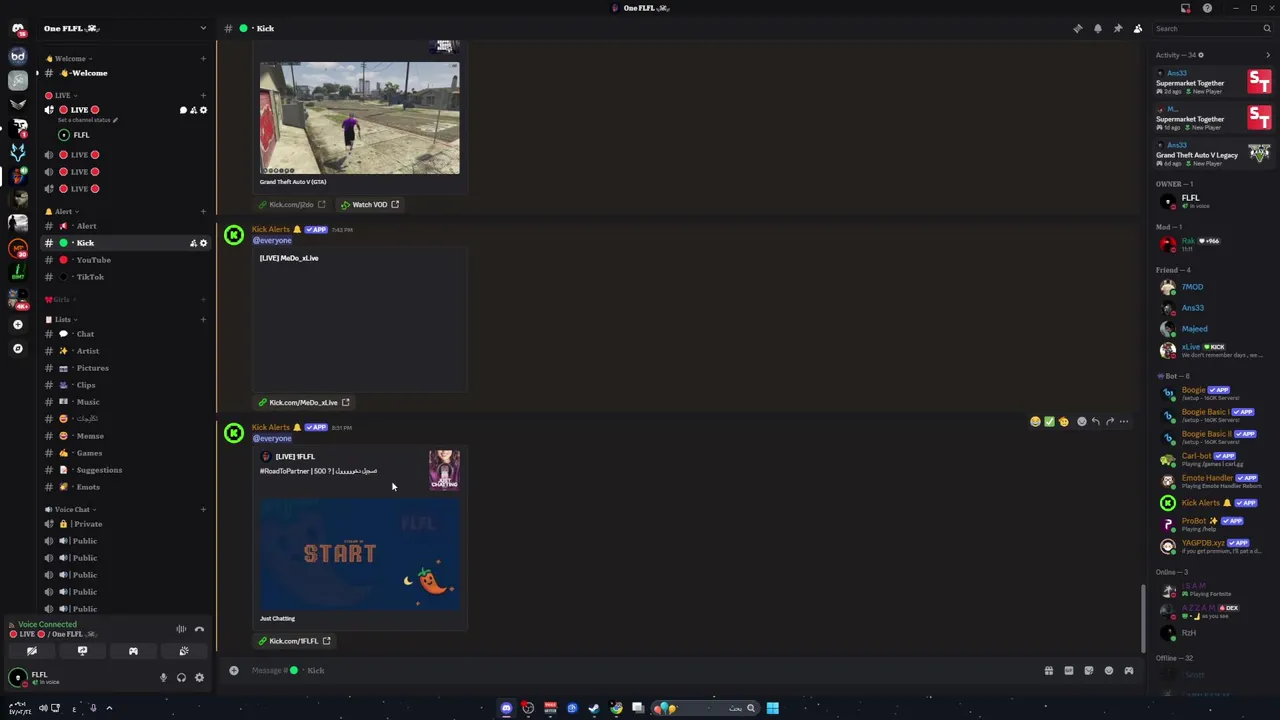This screenshot has width=1280, height=720.
Task: Open the Welcome text channel
Action: (x=125, y=73)
